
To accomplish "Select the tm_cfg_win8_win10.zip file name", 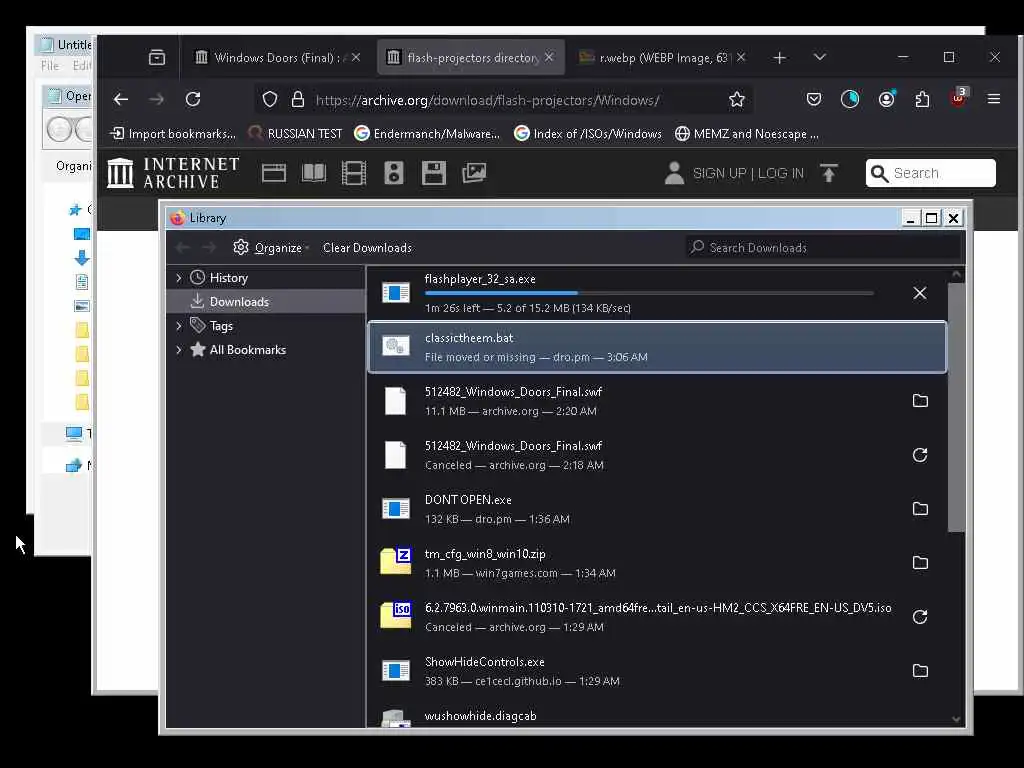I will (x=485, y=554).
